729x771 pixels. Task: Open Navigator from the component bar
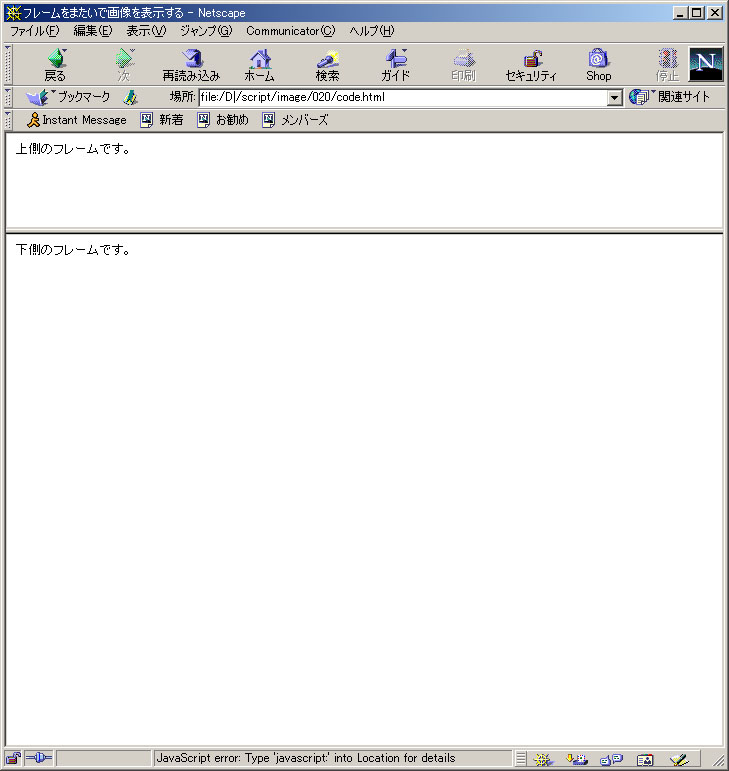point(543,759)
